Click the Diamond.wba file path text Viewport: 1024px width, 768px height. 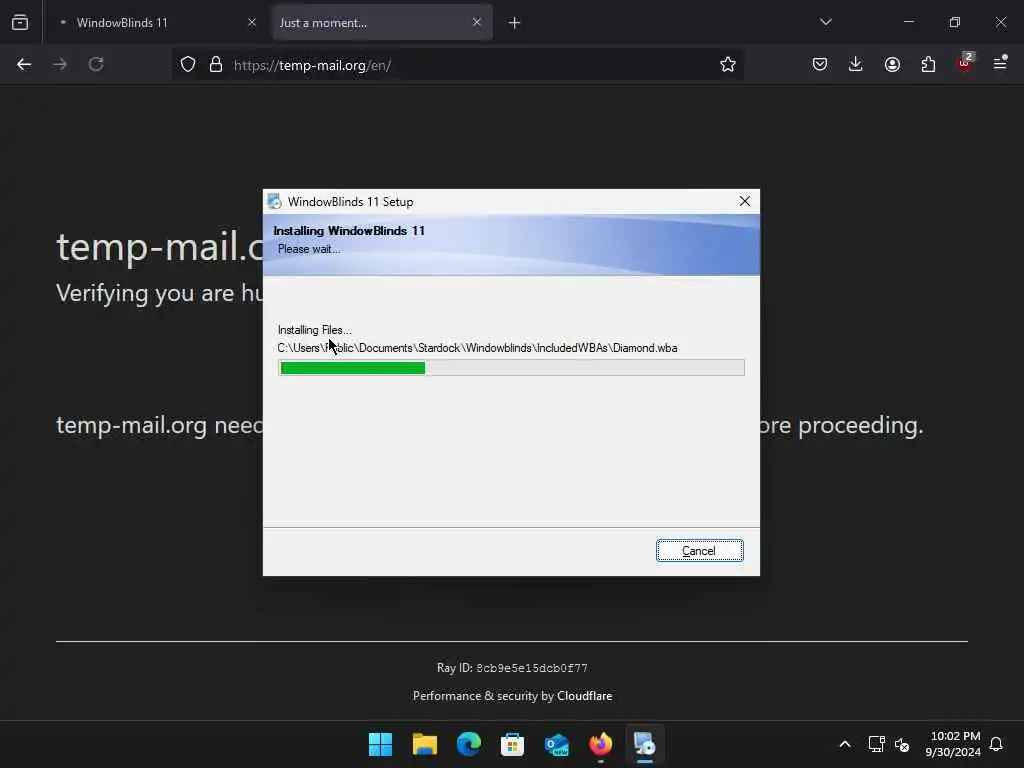point(477,348)
